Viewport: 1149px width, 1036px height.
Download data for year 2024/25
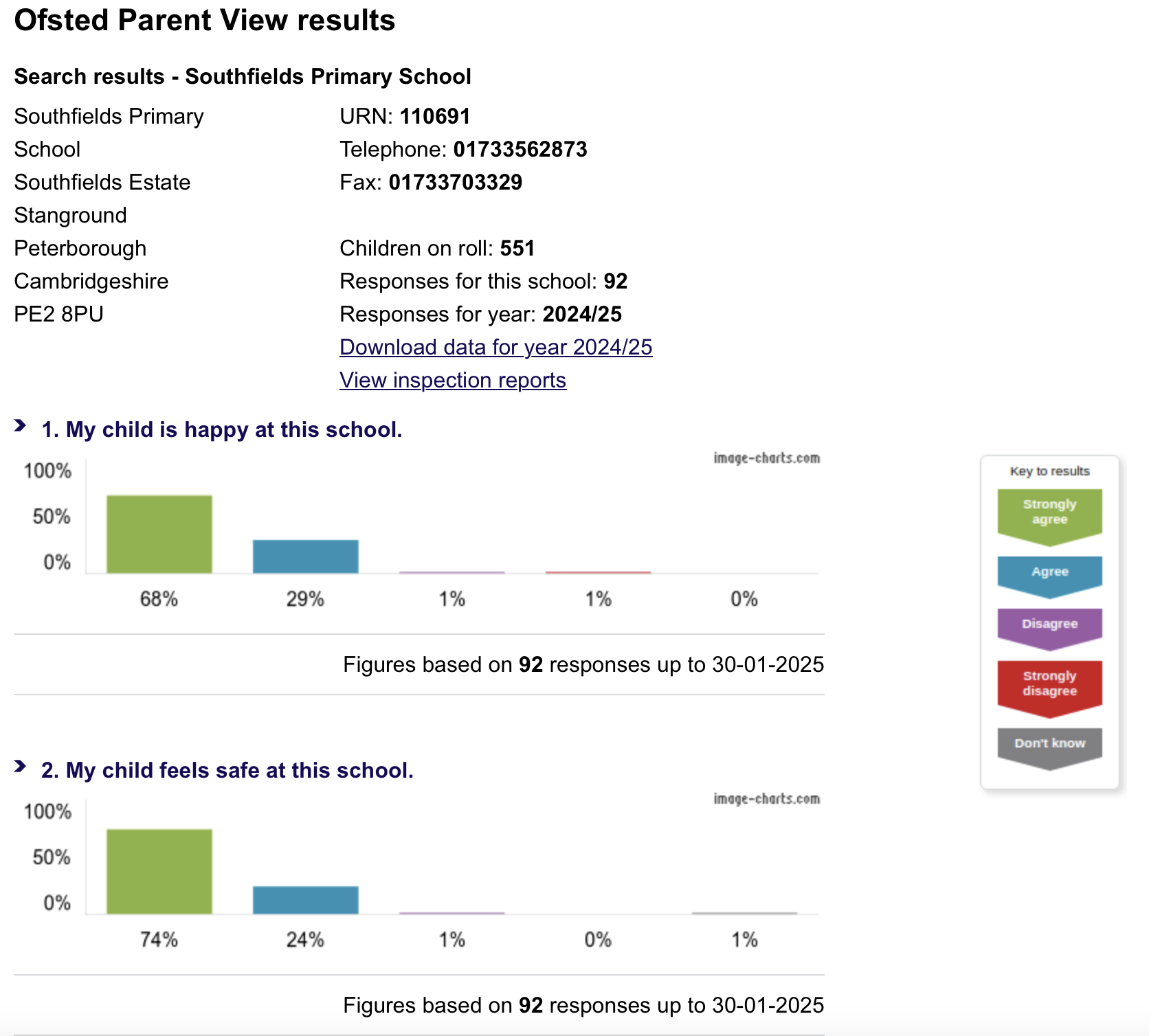[x=495, y=348]
